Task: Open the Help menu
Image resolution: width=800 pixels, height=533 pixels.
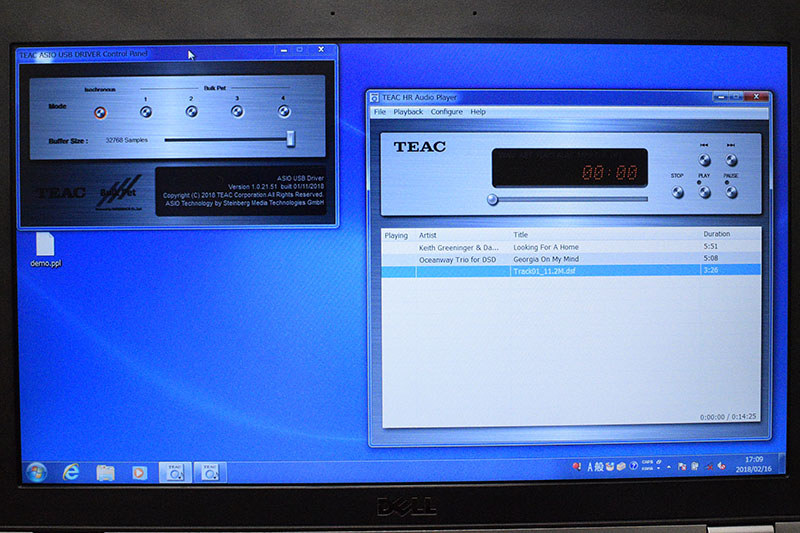Action: click(x=478, y=112)
